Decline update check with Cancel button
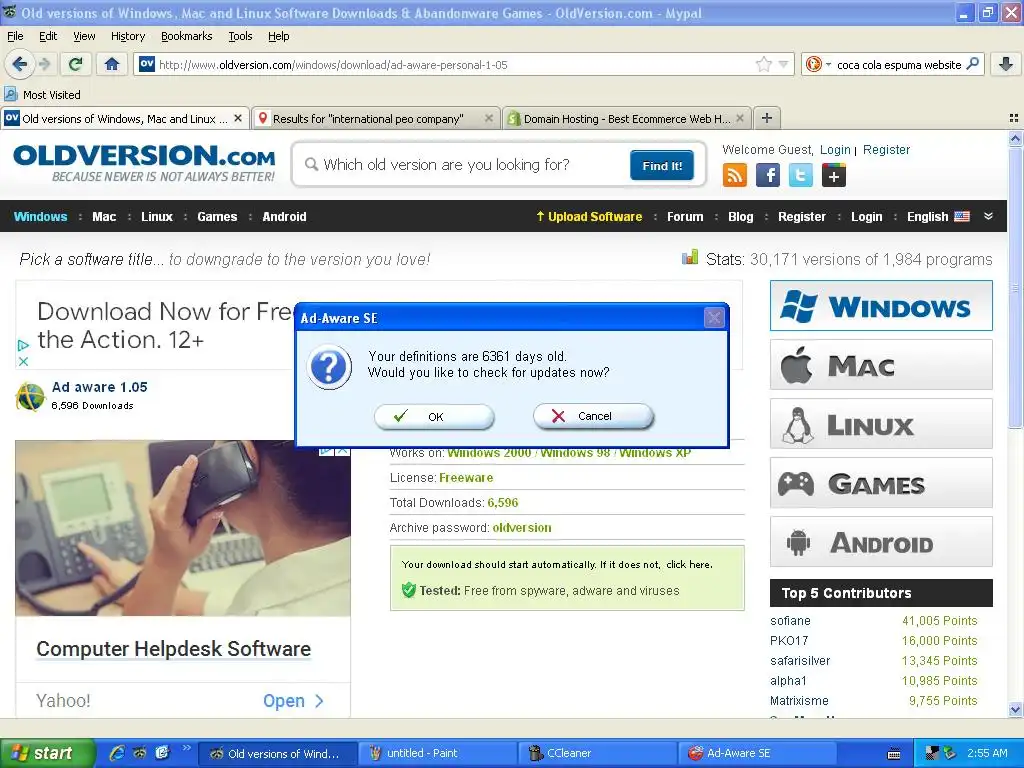Viewport: 1024px width, 768px height. click(x=593, y=416)
